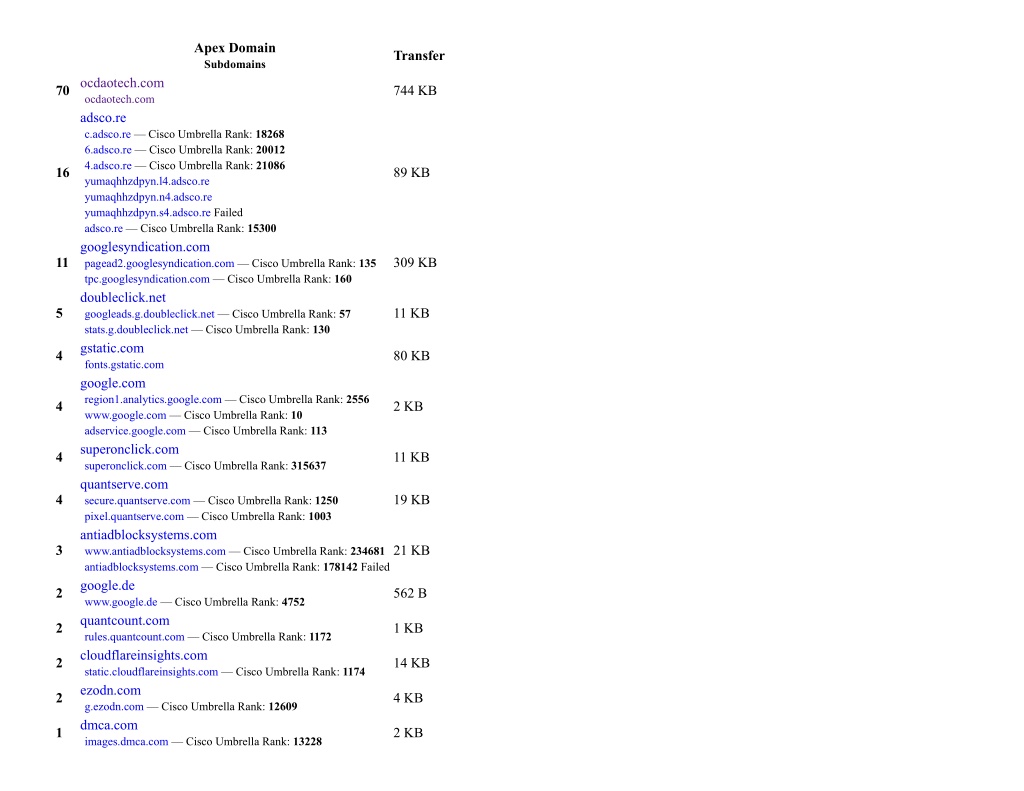
Task: Click the yumaqhhzdpyn.n4.adsco.re link
Action: (148, 197)
